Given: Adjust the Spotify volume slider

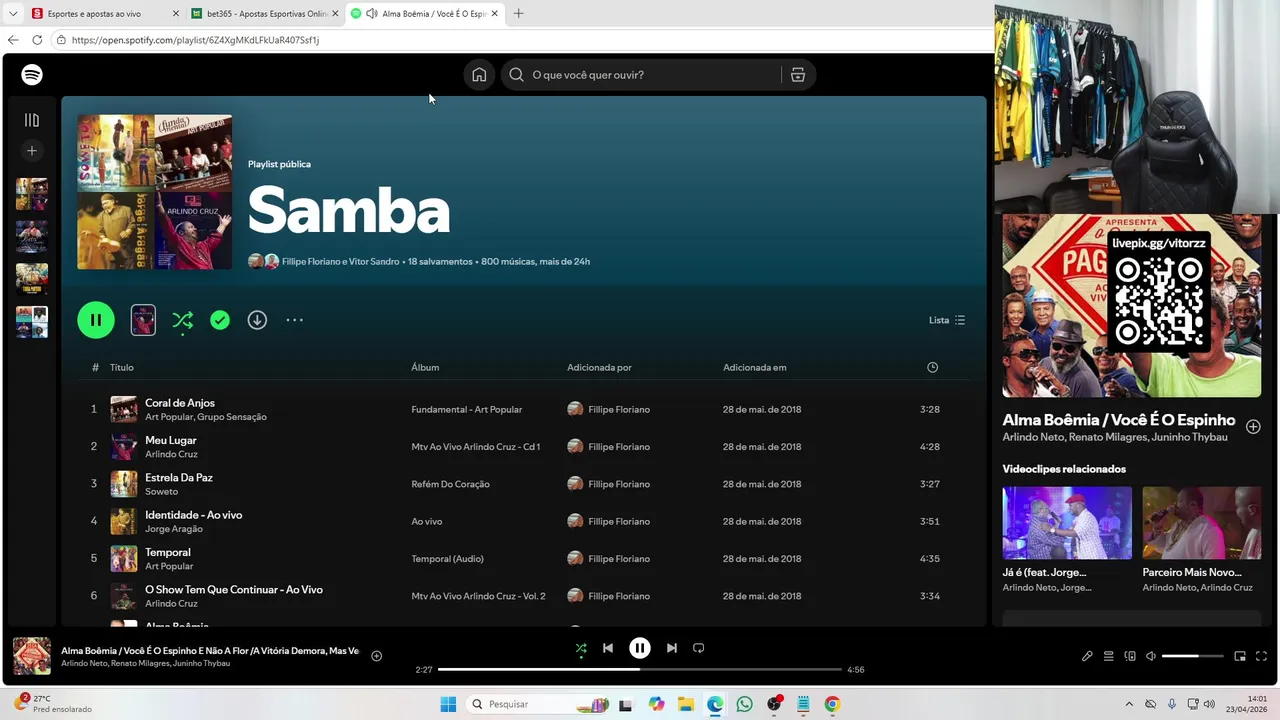Looking at the screenshot, I should click(1193, 656).
